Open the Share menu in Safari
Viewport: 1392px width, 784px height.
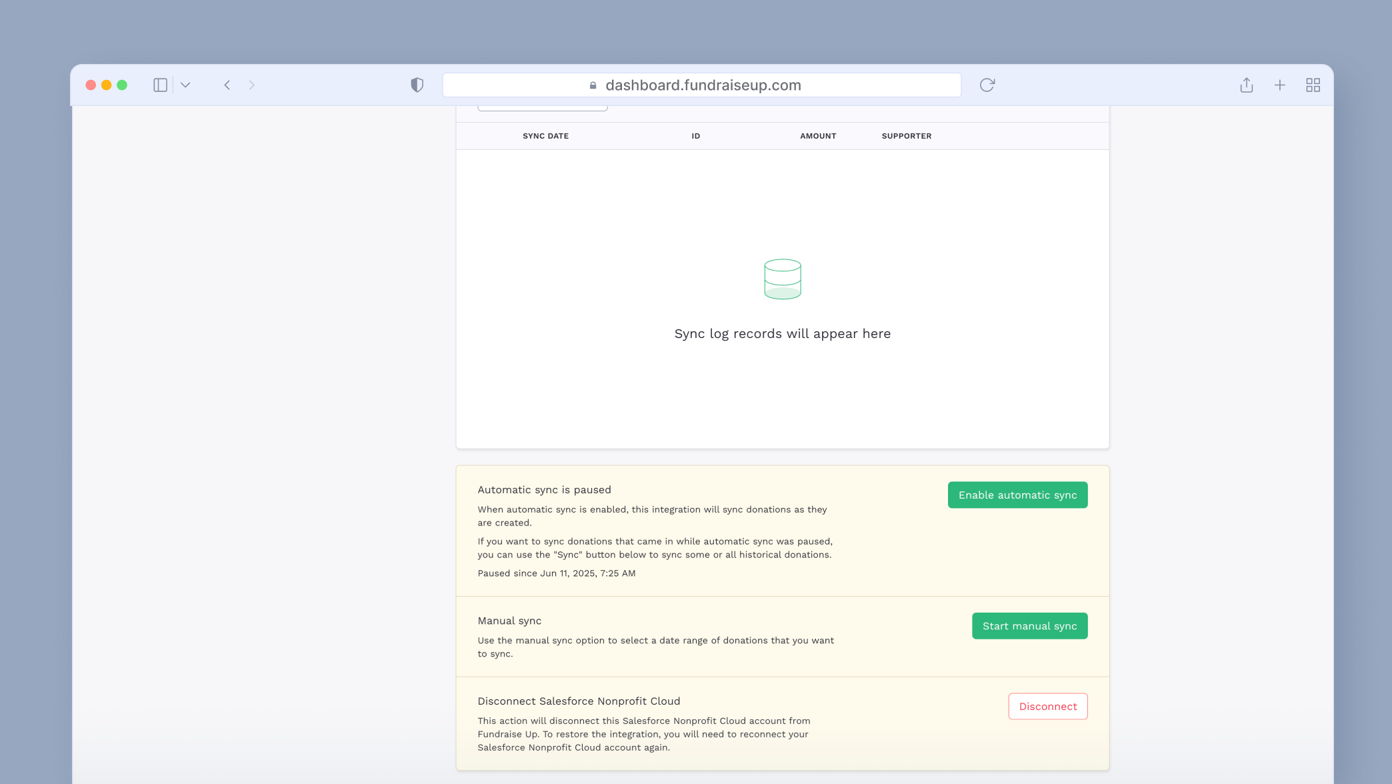click(1246, 85)
